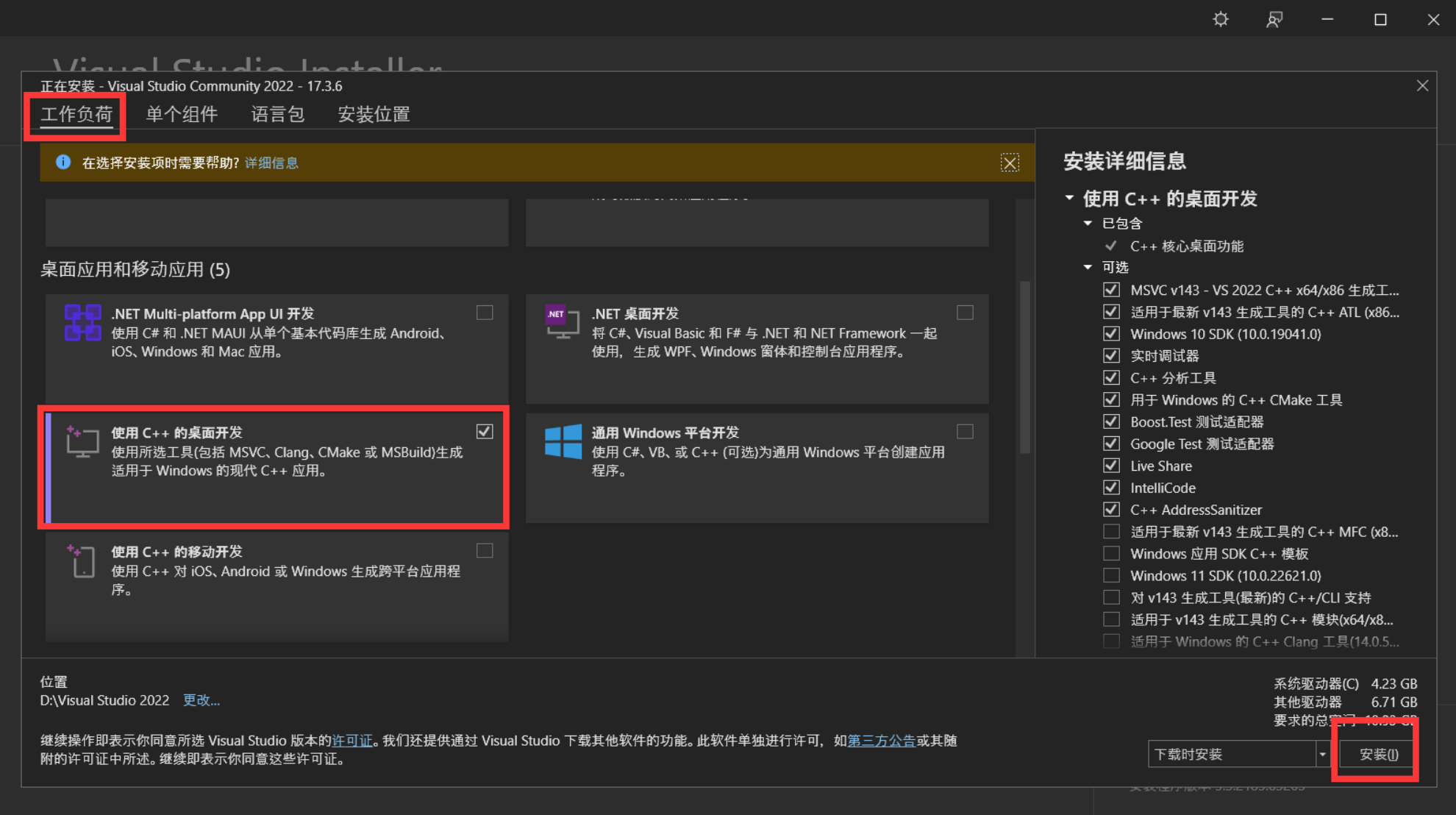Click the .NET desktop development icon
Viewport: 1456px width, 815px height.
562,322
